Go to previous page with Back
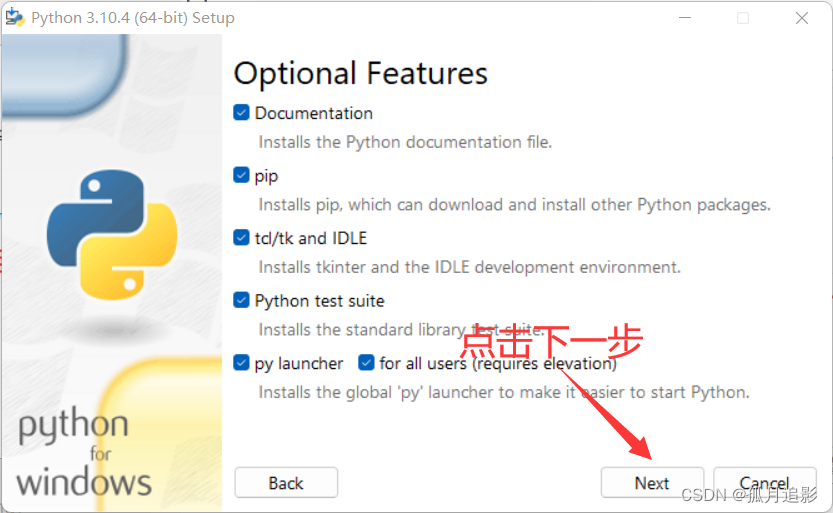Screen dimensions: 833x513 [286, 483]
